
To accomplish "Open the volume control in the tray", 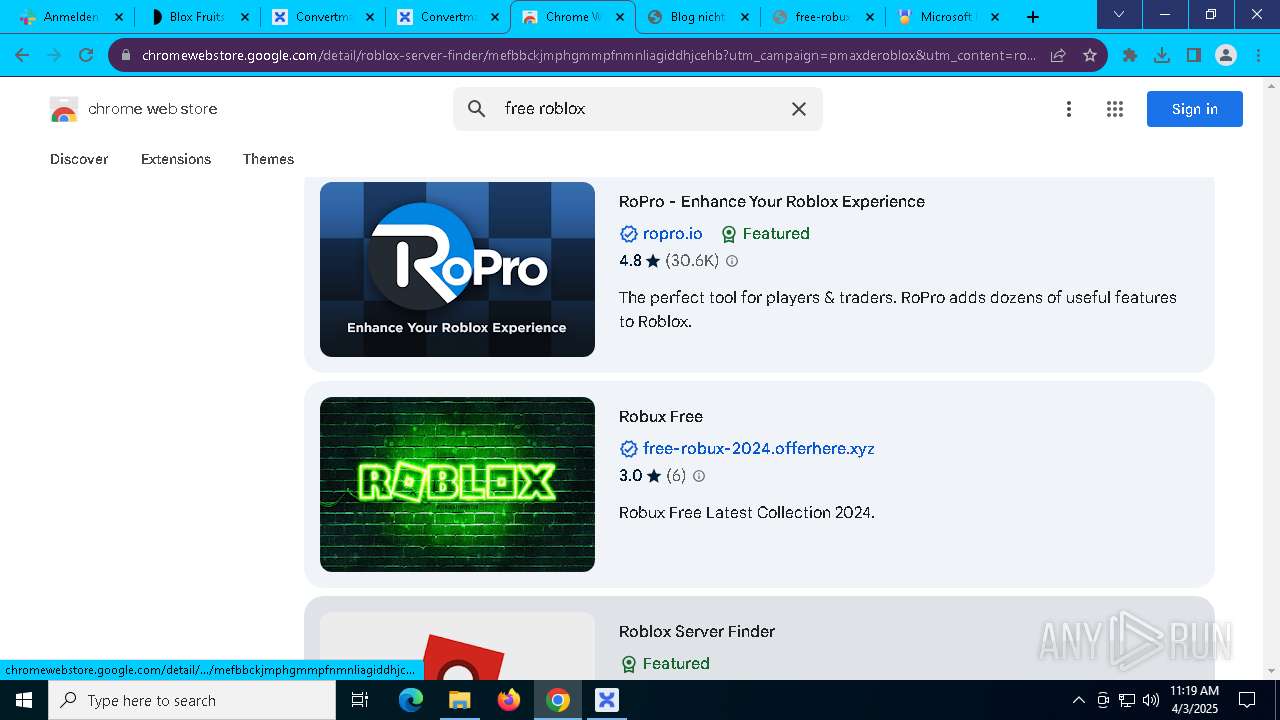I will (x=1151, y=700).
